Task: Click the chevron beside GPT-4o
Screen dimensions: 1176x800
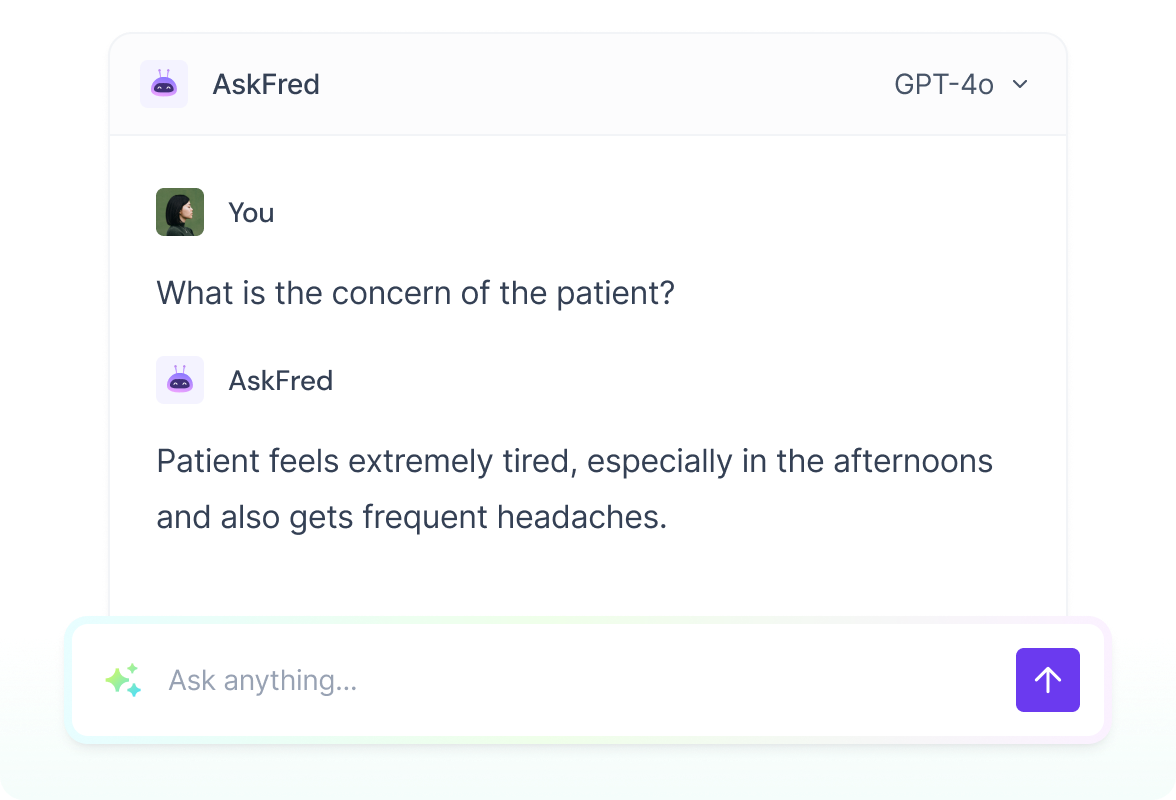Action: (x=1020, y=84)
